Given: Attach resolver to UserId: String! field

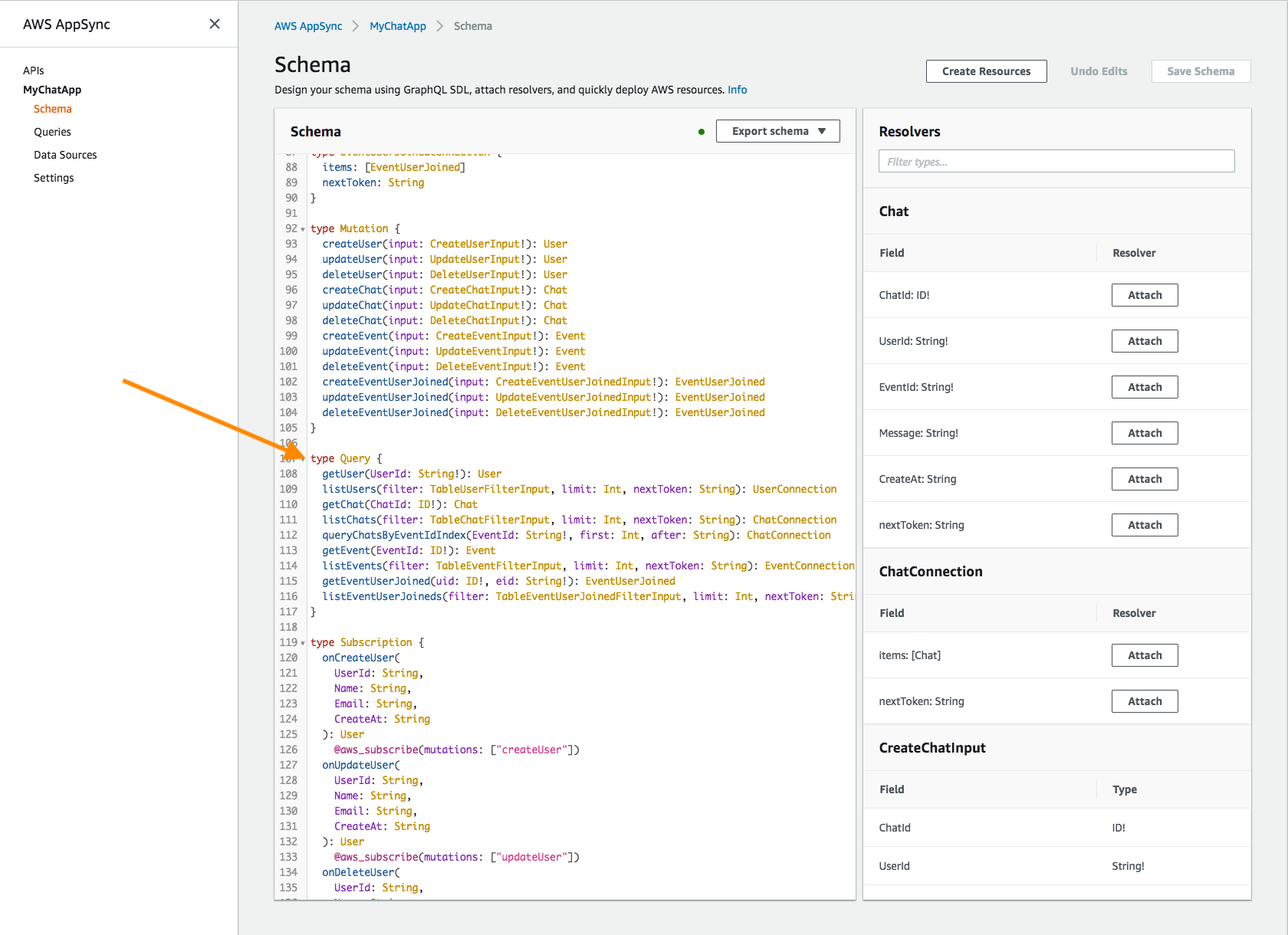Looking at the screenshot, I should 1145,341.
